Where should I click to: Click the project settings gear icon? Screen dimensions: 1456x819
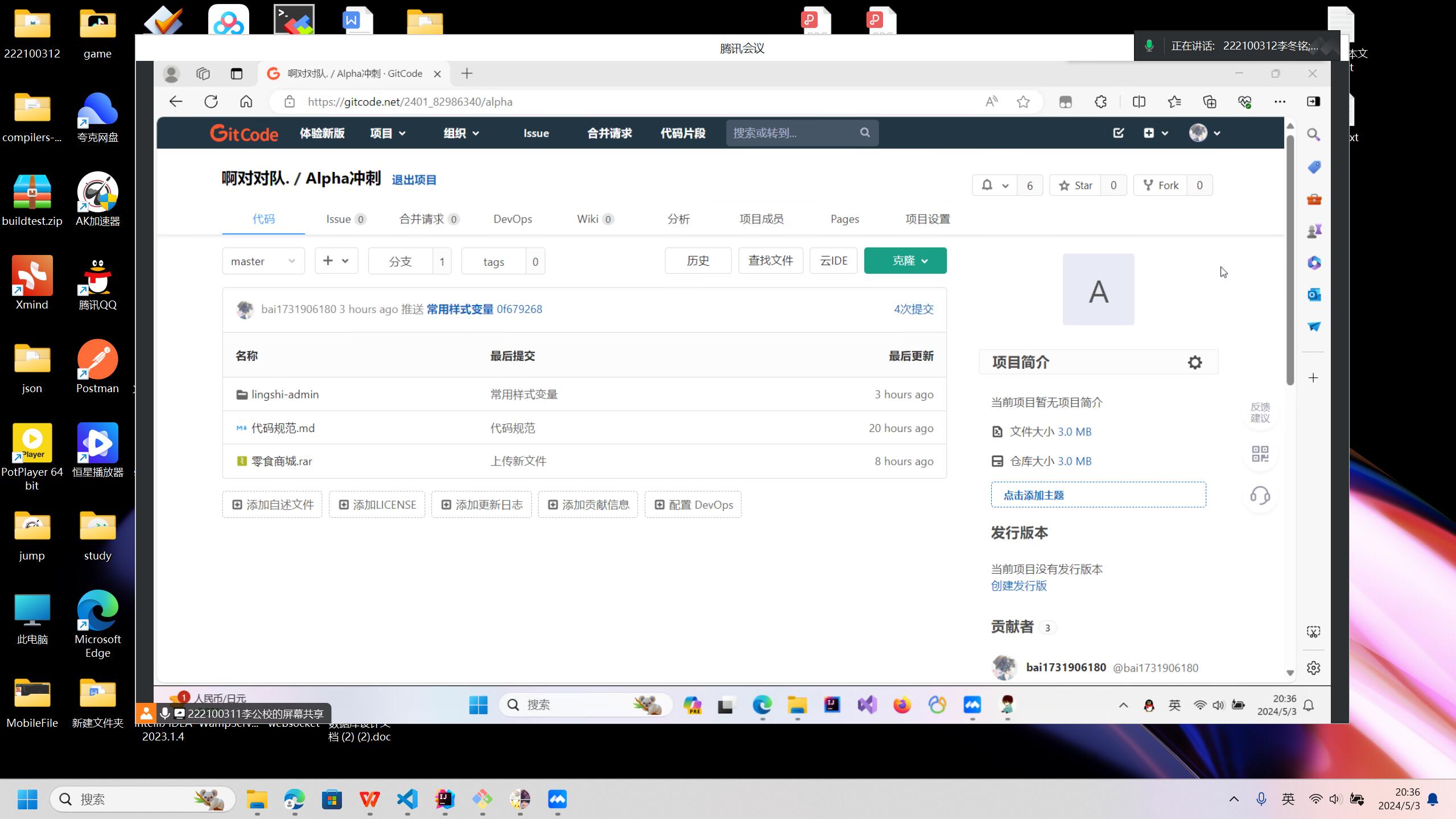[1194, 363]
